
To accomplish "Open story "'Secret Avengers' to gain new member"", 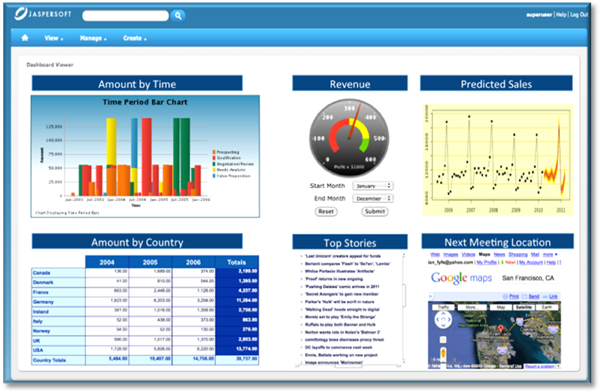I will click(x=341, y=294).
